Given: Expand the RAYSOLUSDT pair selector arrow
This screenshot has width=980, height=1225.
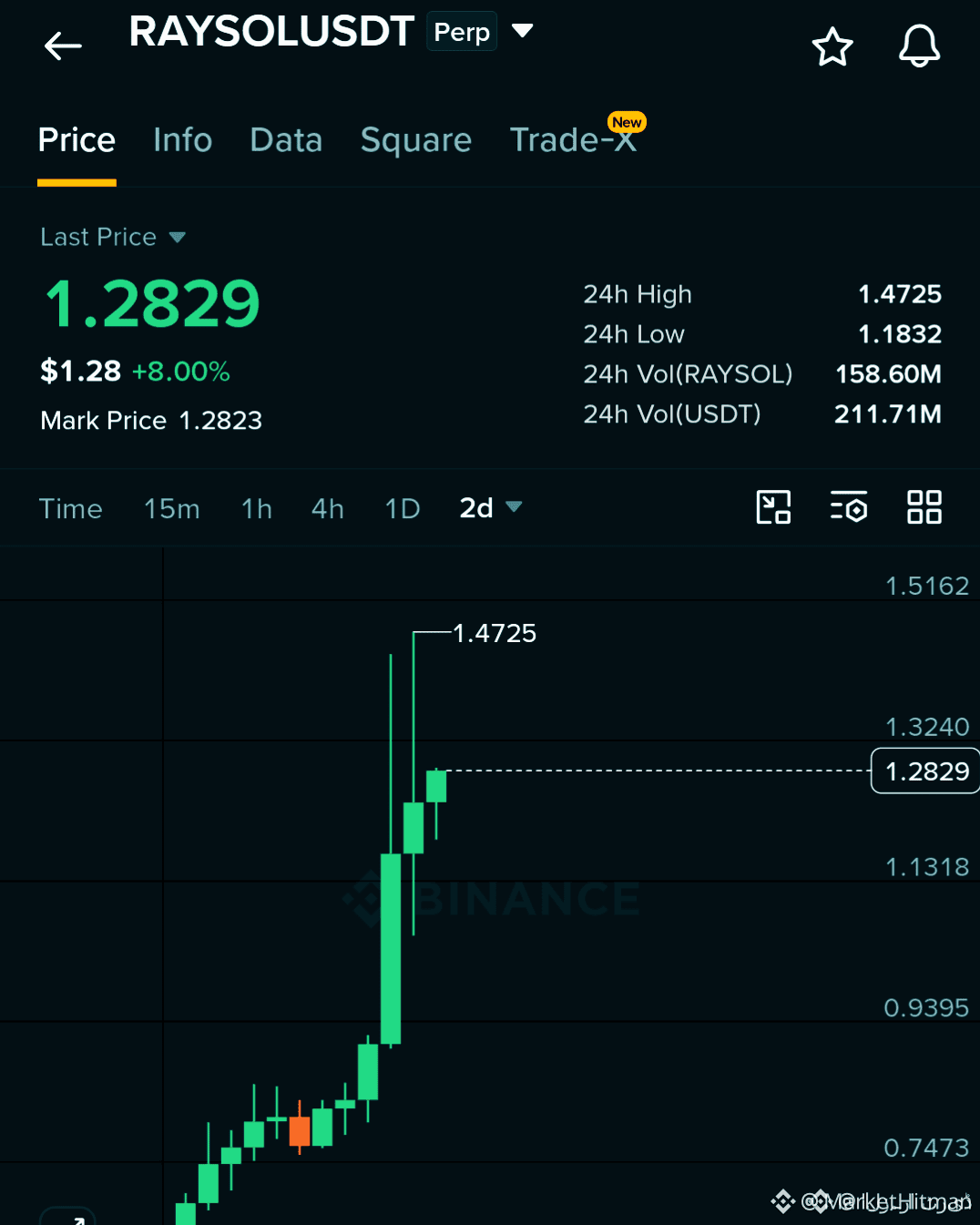Looking at the screenshot, I should [x=522, y=31].
